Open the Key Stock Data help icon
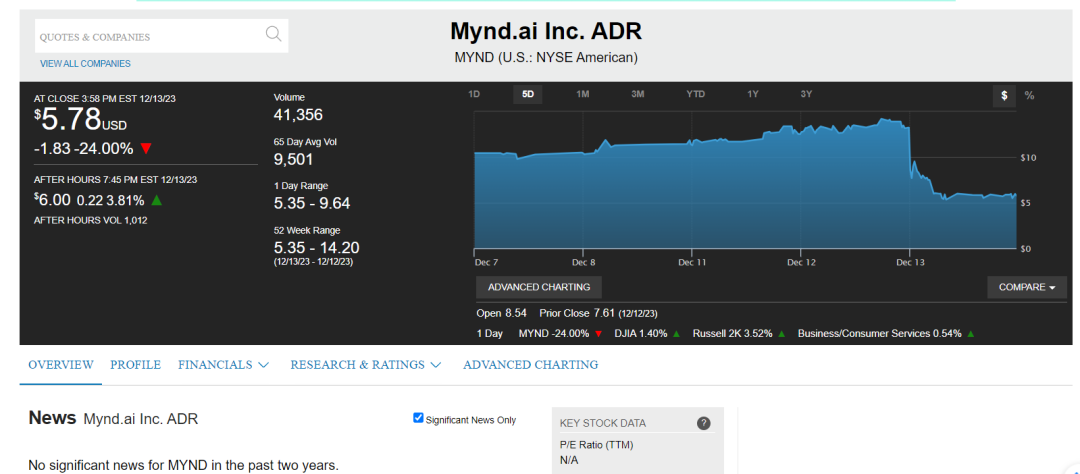The height and width of the screenshot is (474, 1080). pos(703,423)
